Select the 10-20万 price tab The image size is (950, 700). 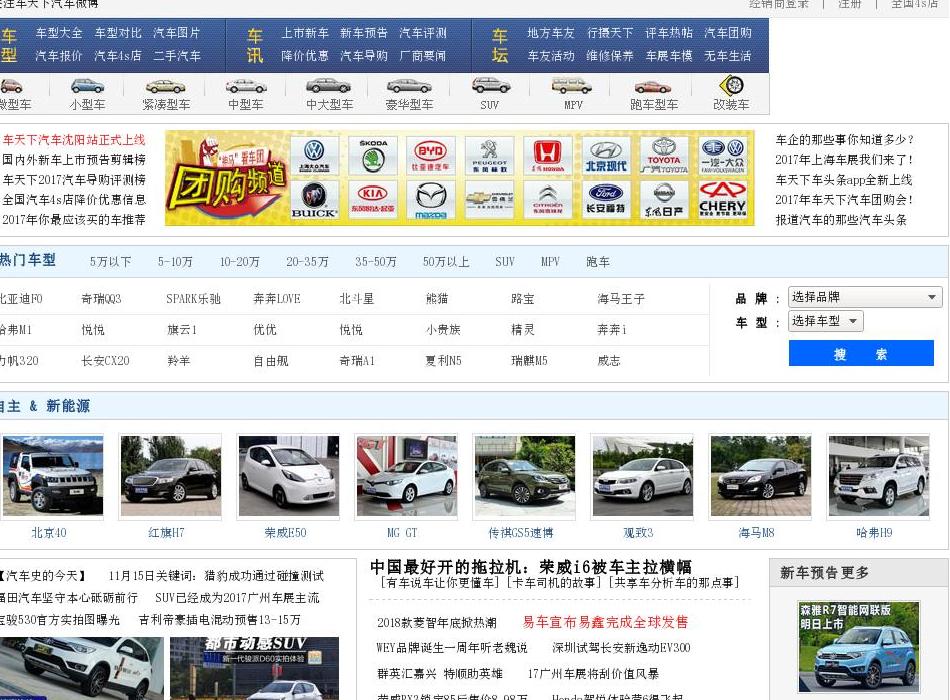pyautogui.click(x=239, y=262)
